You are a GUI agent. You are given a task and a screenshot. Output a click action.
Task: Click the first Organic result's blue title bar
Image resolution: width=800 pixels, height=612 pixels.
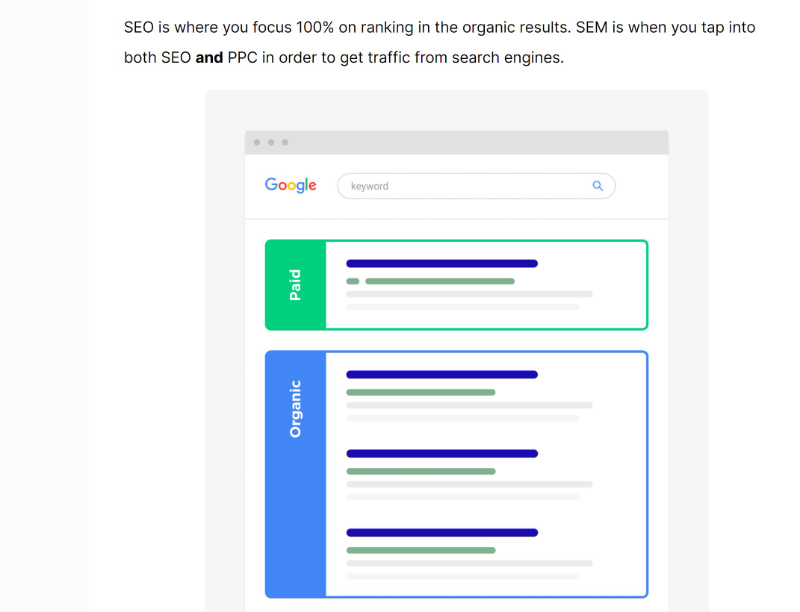click(x=441, y=375)
